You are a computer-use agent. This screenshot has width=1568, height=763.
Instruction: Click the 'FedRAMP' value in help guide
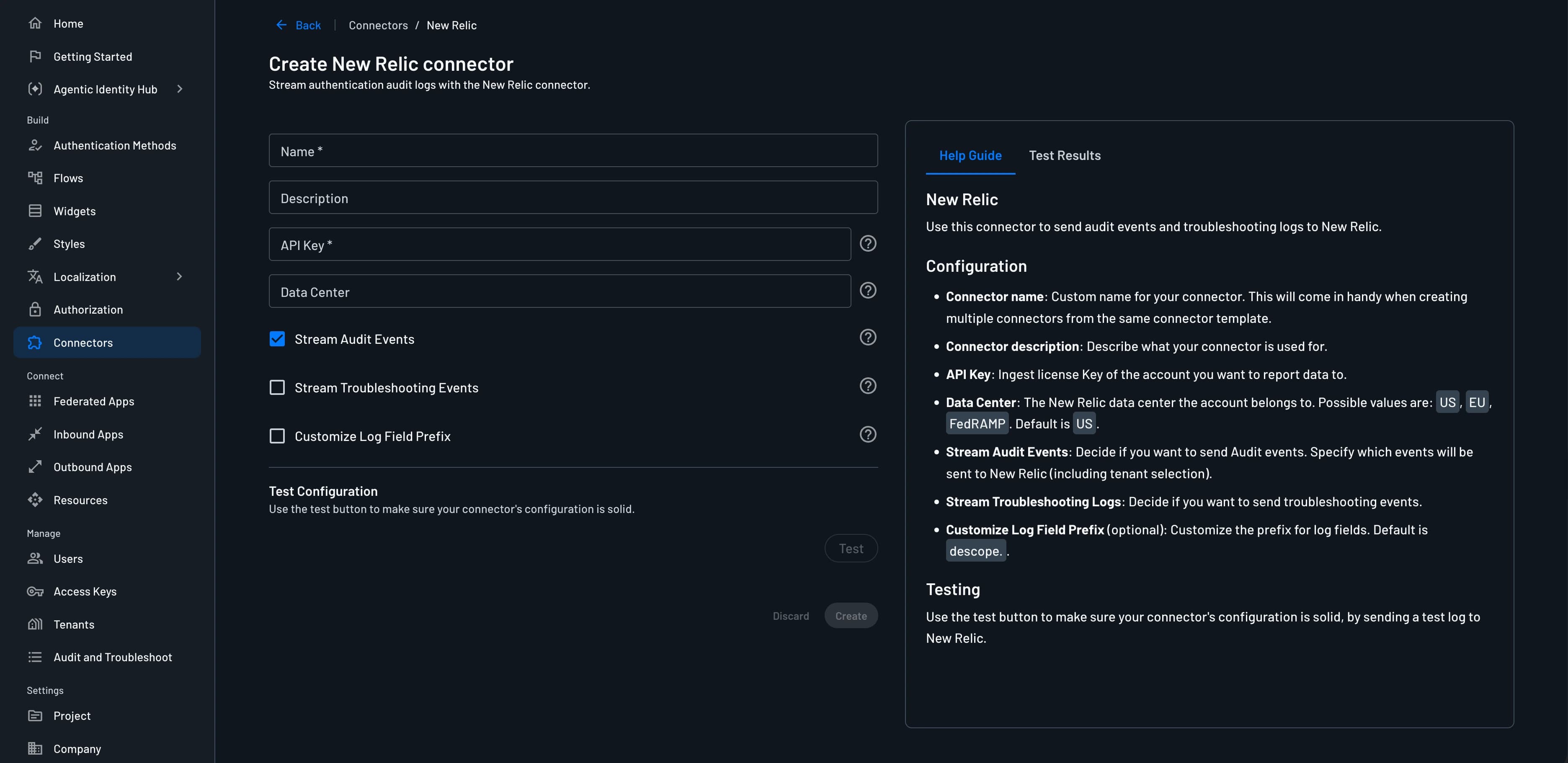tap(977, 423)
